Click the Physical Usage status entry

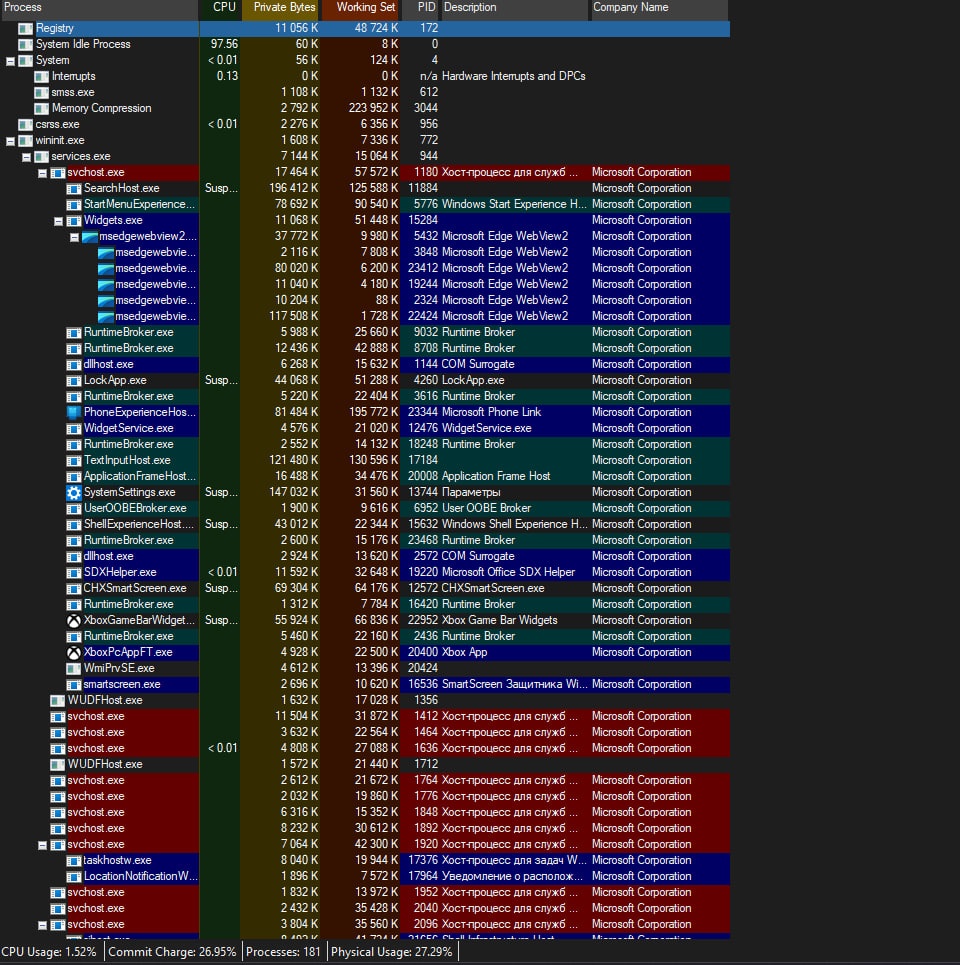(392, 952)
